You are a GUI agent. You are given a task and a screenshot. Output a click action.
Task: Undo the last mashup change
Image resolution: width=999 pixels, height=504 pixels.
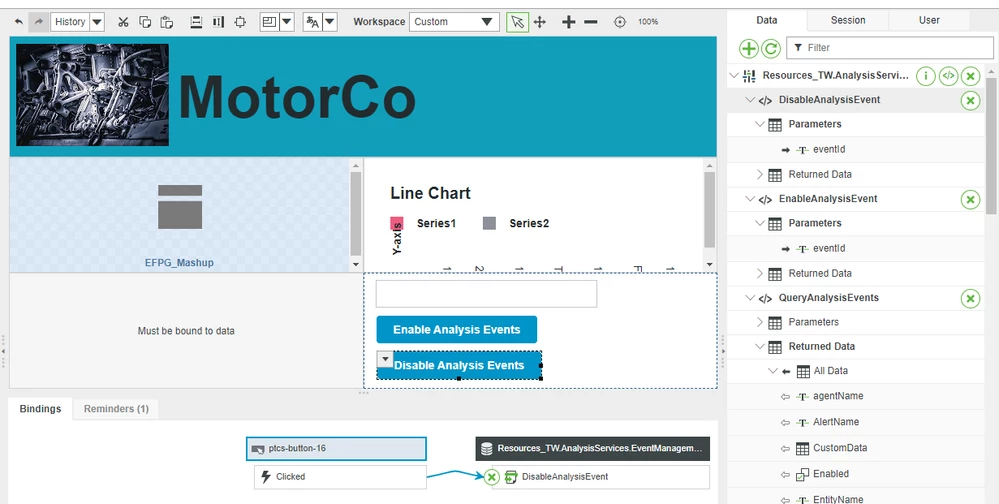[19, 22]
